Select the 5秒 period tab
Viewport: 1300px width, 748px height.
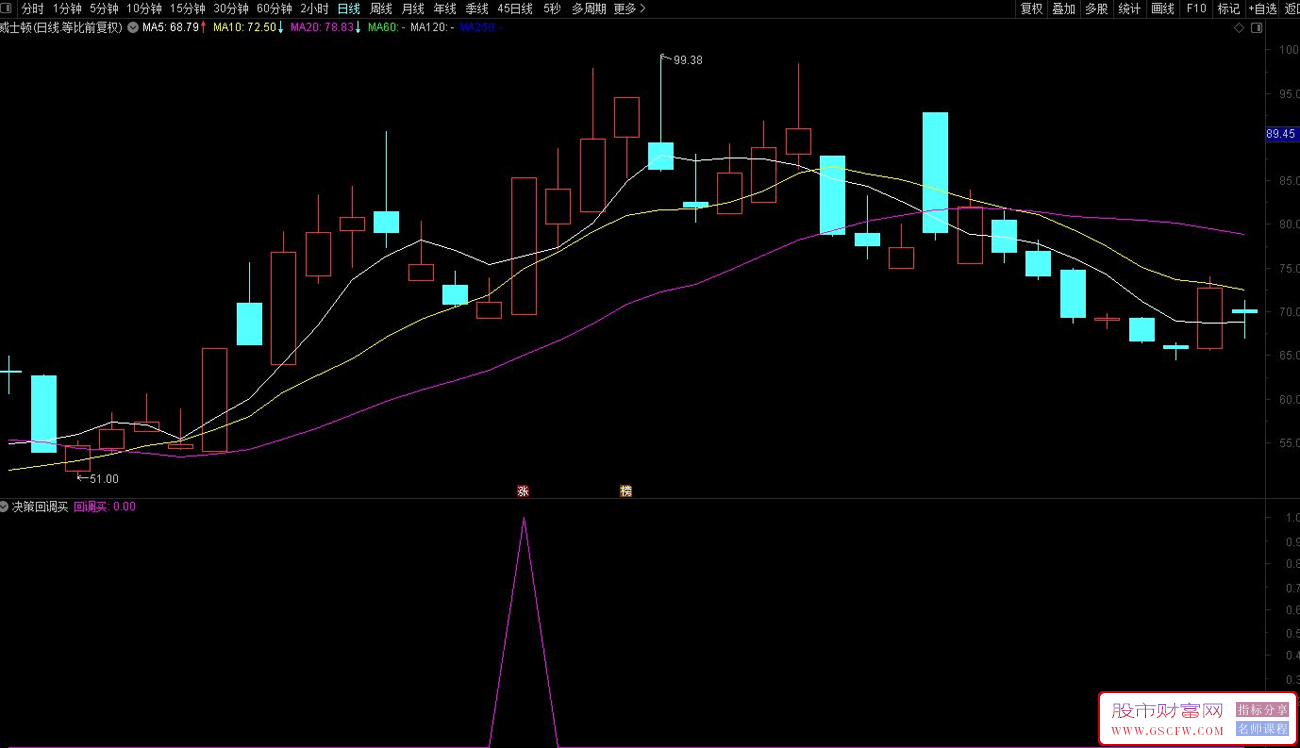(552, 8)
